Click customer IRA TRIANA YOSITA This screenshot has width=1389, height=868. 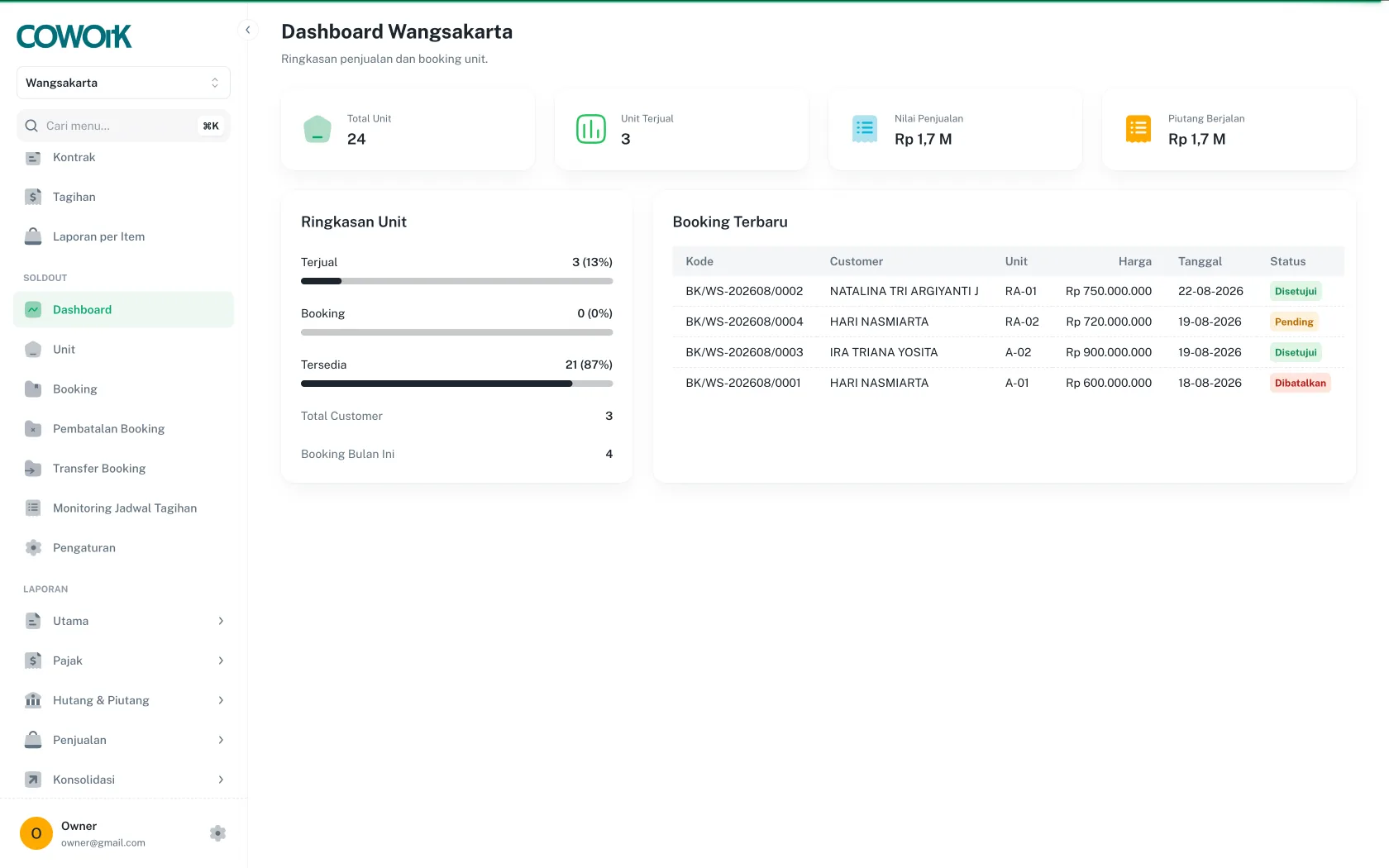884,352
